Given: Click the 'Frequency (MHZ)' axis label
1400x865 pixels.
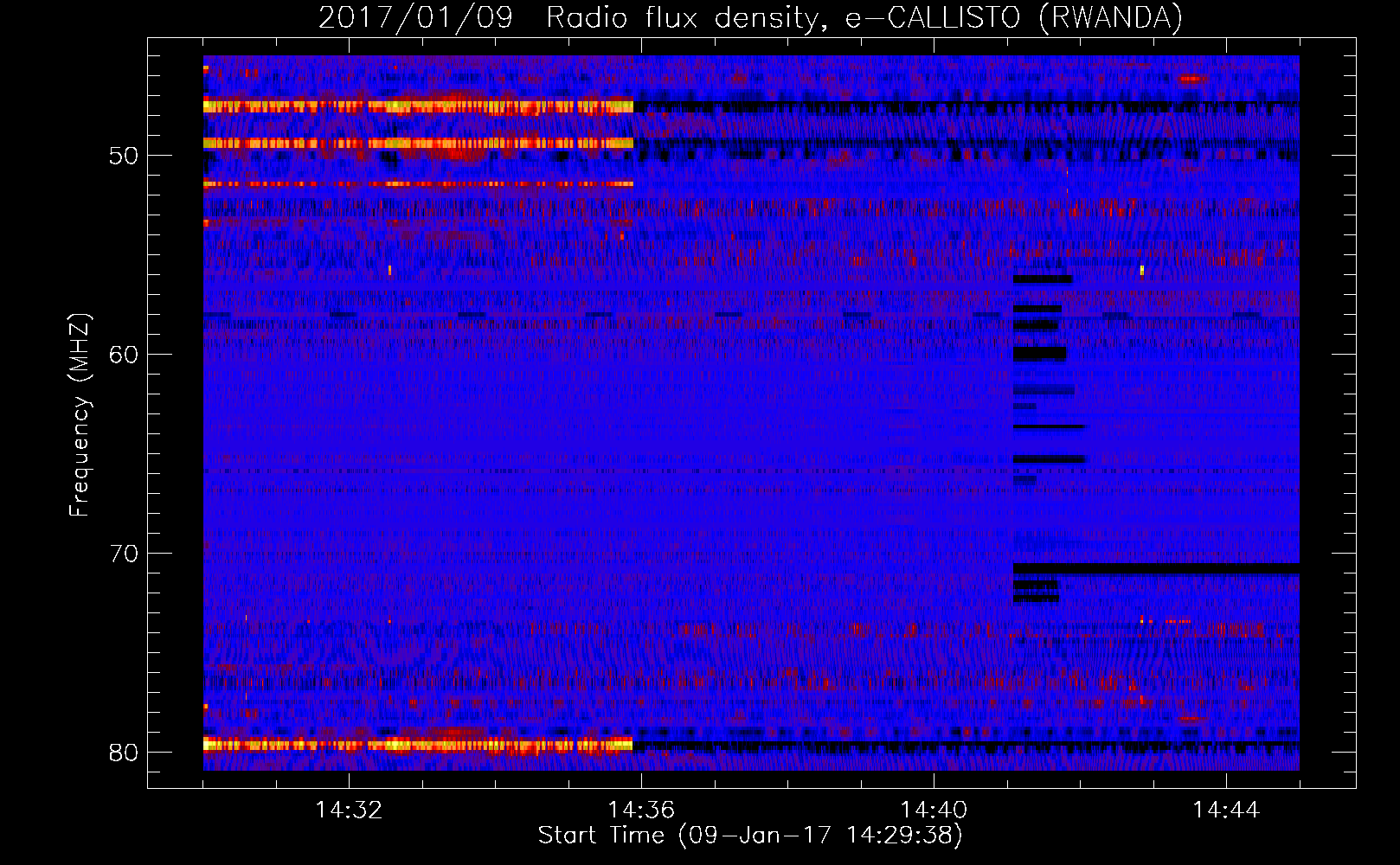Looking at the screenshot, I should [x=79, y=415].
